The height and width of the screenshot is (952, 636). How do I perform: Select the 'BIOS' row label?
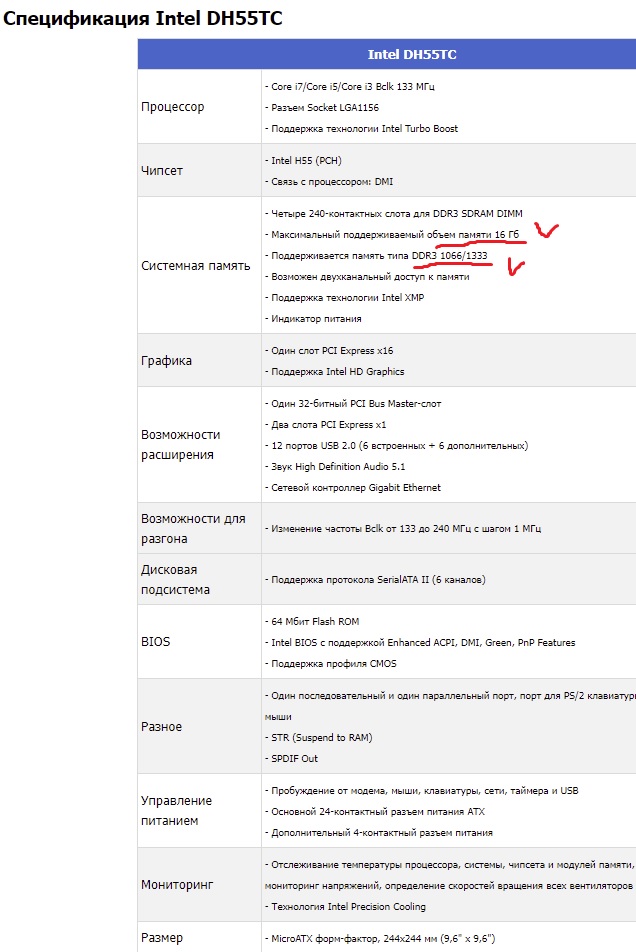click(x=155, y=642)
